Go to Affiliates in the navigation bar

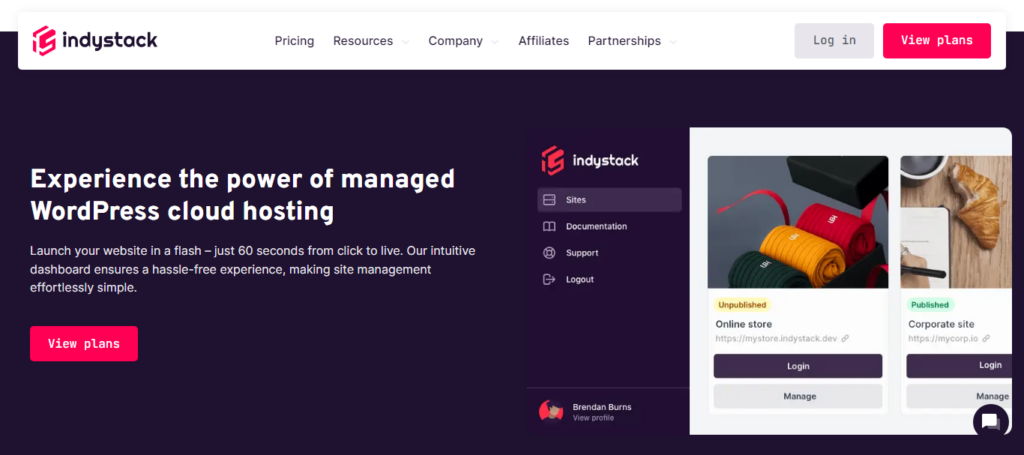click(543, 41)
